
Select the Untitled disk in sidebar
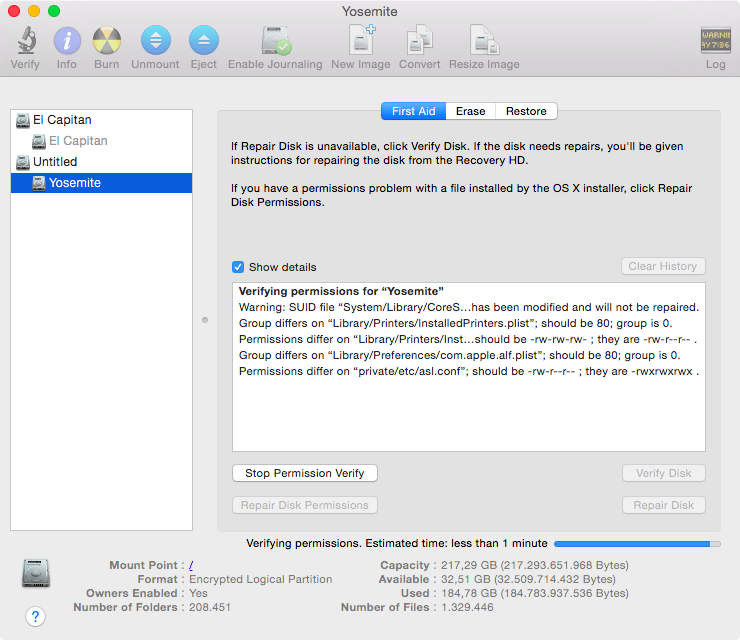pyautogui.click(x=54, y=162)
